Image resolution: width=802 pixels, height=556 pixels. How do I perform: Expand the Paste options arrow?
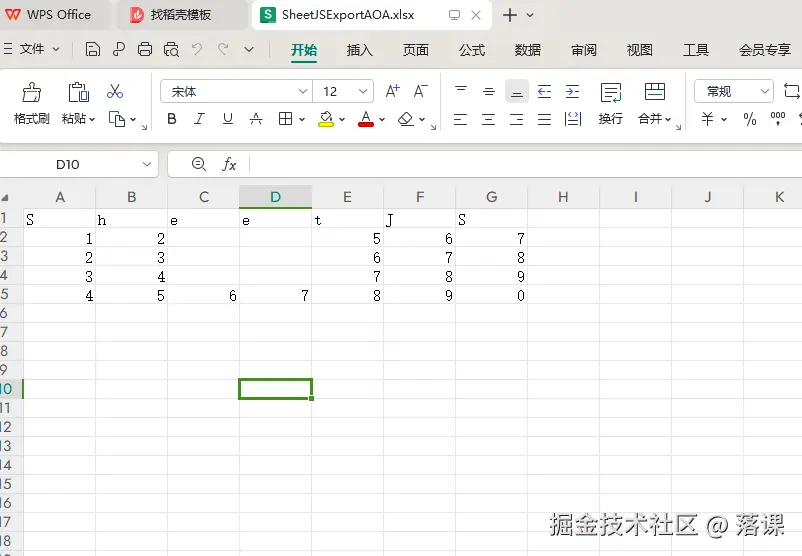(x=92, y=120)
